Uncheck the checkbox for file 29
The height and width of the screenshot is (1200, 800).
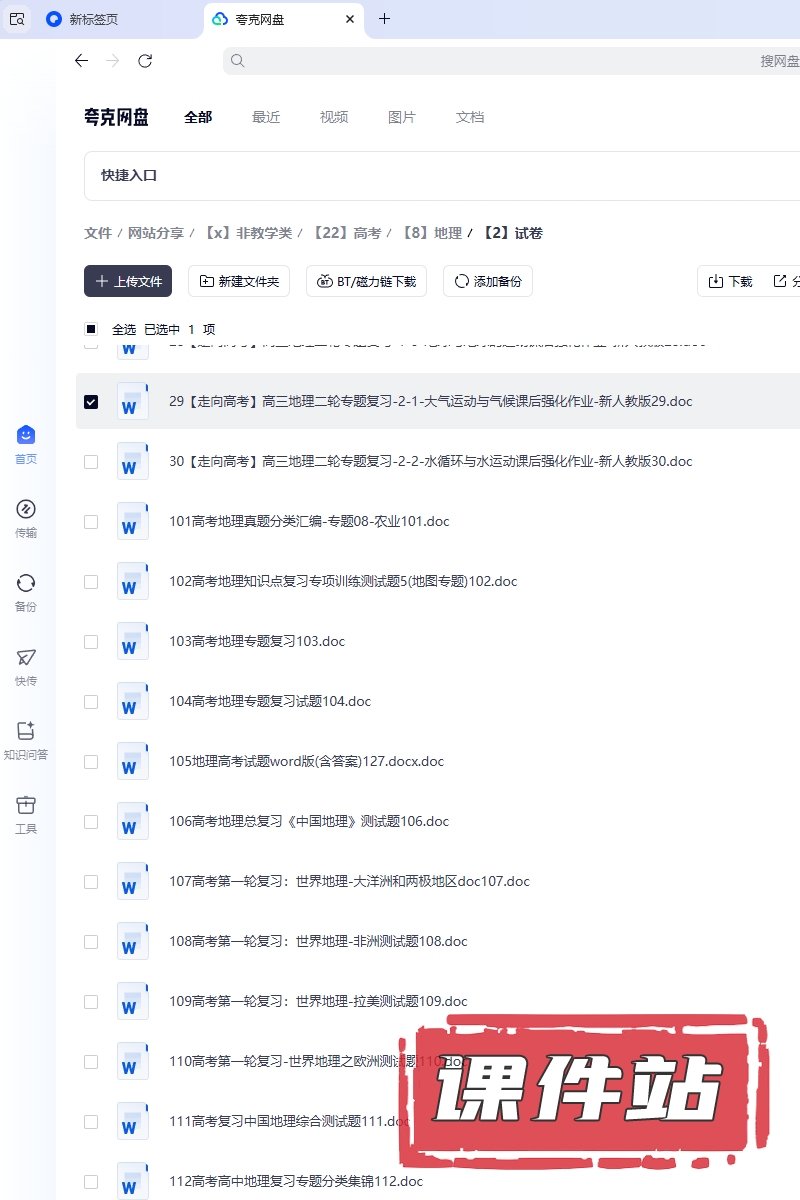click(x=91, y=401)
